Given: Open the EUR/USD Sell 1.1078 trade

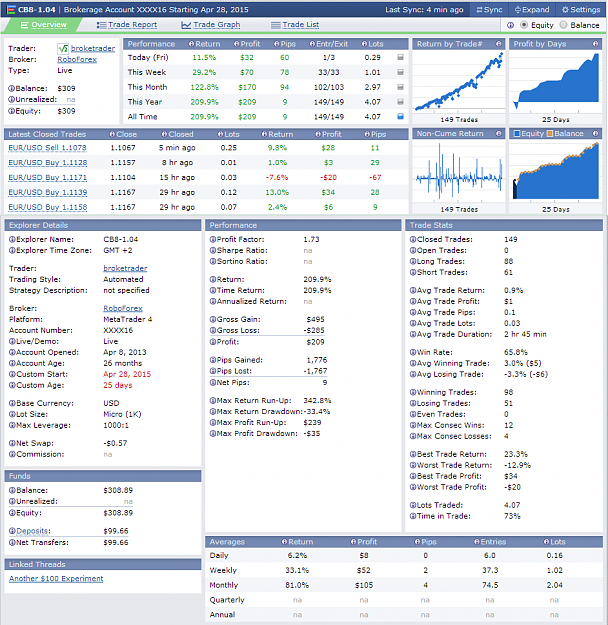Looking at the screenshot, I should pyautogui.click(x=47, y=148).
